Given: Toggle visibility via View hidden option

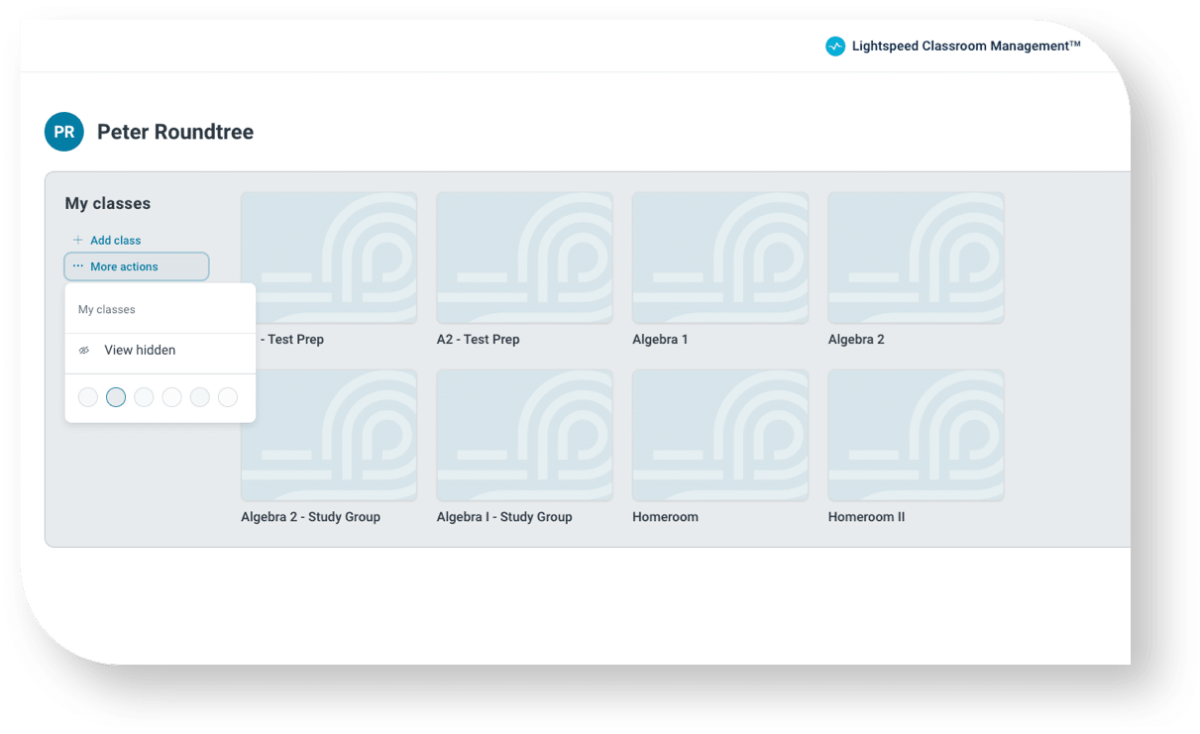Looking at the screenshot, I should (138, 350).
